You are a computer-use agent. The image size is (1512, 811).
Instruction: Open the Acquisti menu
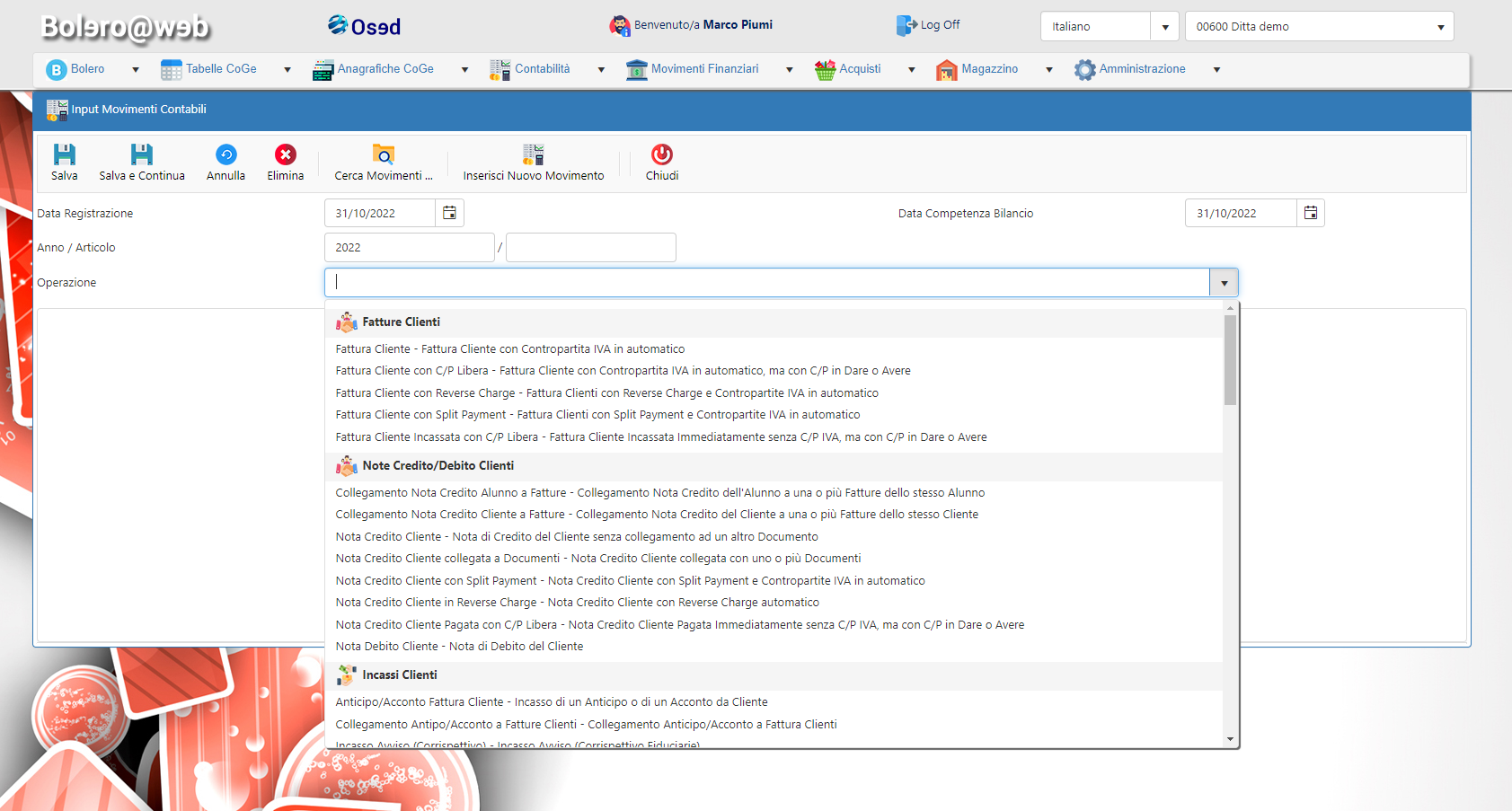tap(860, 69)
